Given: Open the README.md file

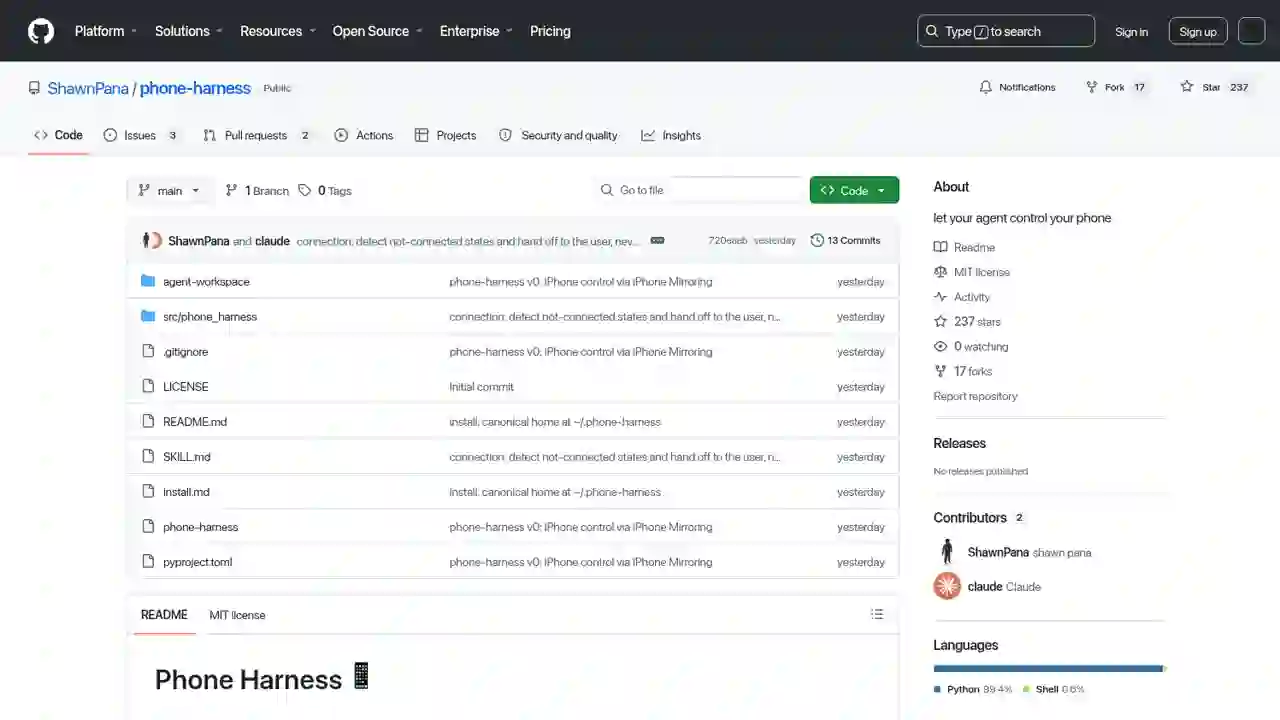Looking at the screenshot, I should 195,421.
